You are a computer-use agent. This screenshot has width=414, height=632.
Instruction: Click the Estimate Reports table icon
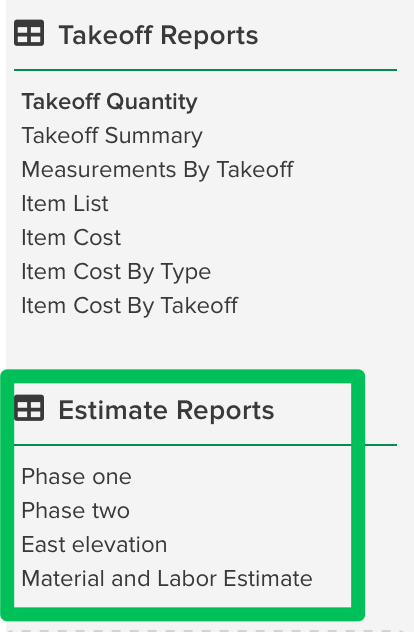pyautogui.click(x=29, y=408)
